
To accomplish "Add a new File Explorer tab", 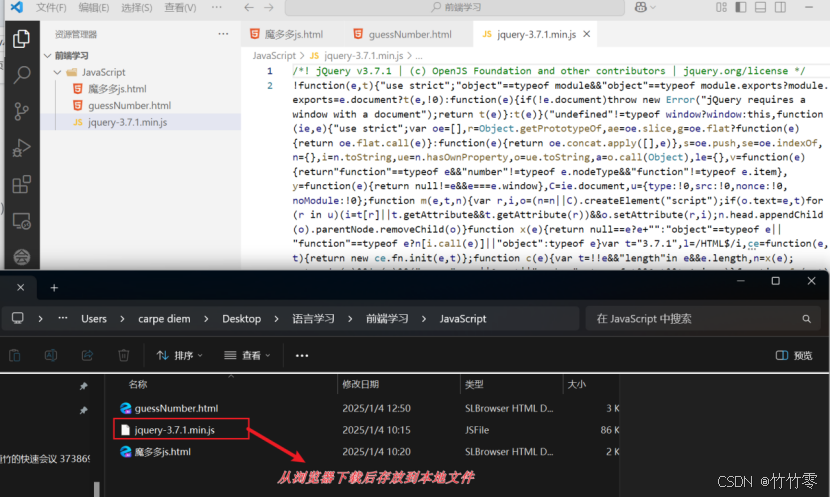I will pyautogui.click(x=54, y=287).
